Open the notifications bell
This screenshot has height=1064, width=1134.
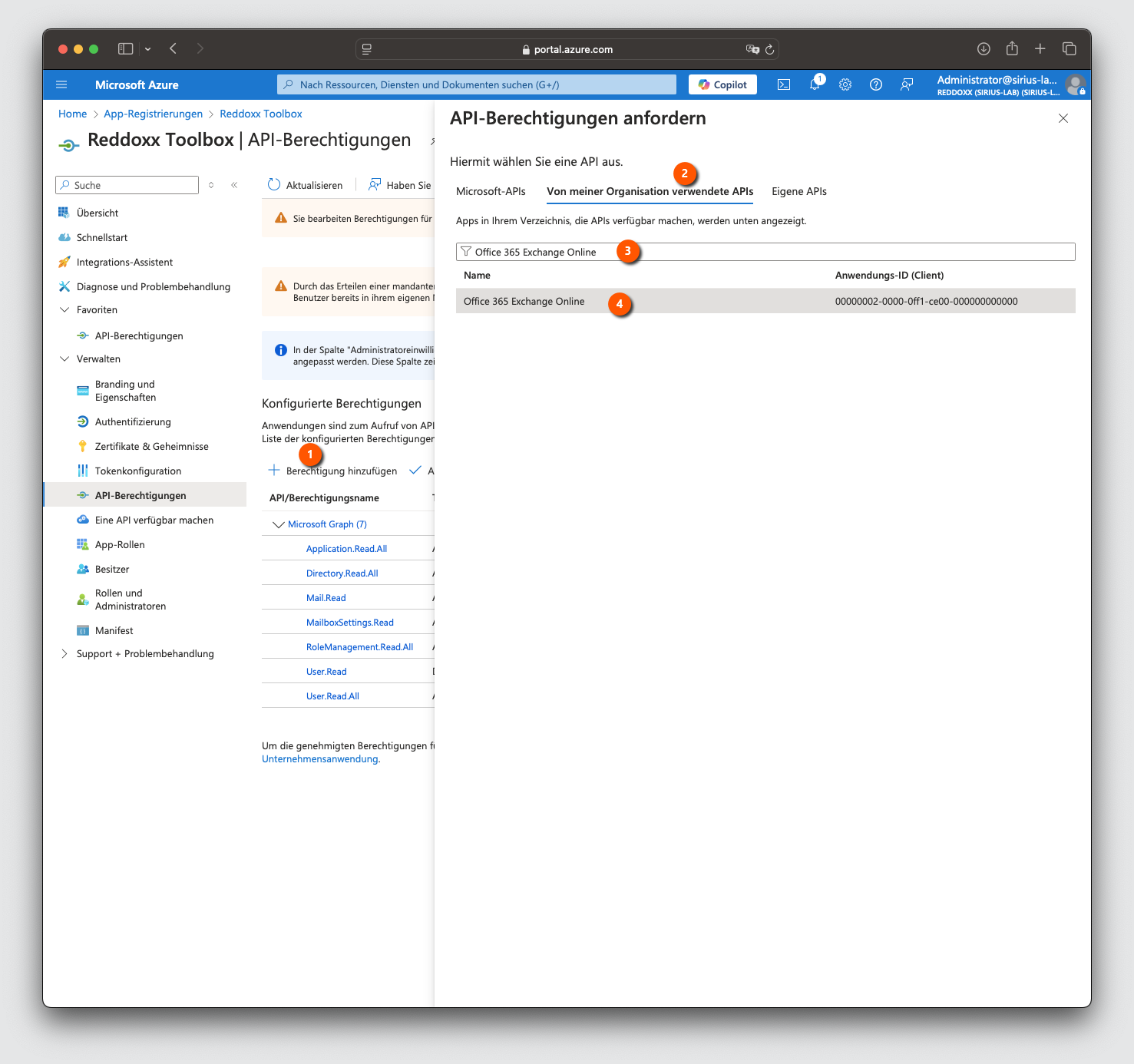click(x=815, y=84)
